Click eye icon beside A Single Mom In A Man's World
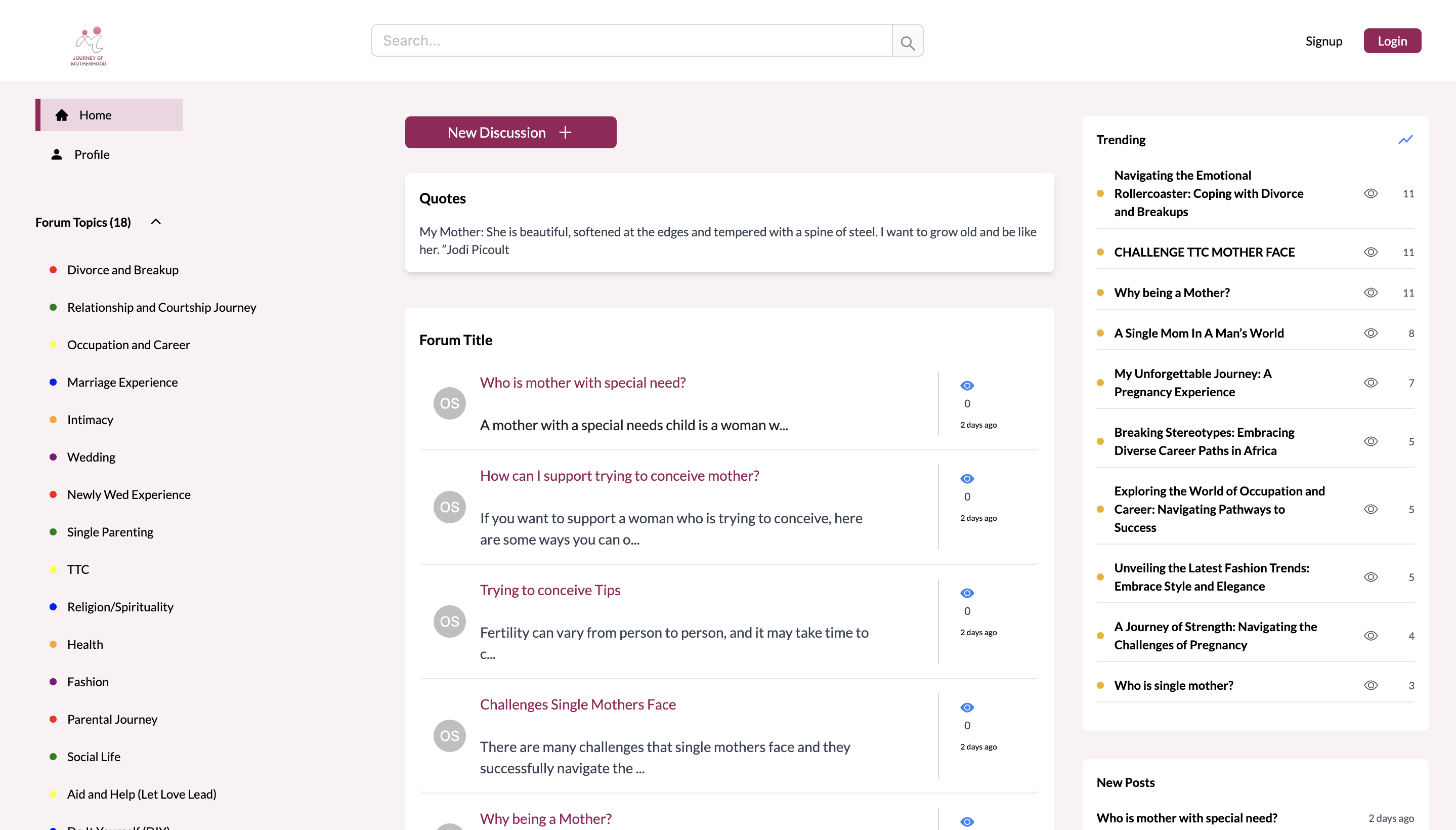This screenshot has height=830, width=1456. coord(1371,333)
